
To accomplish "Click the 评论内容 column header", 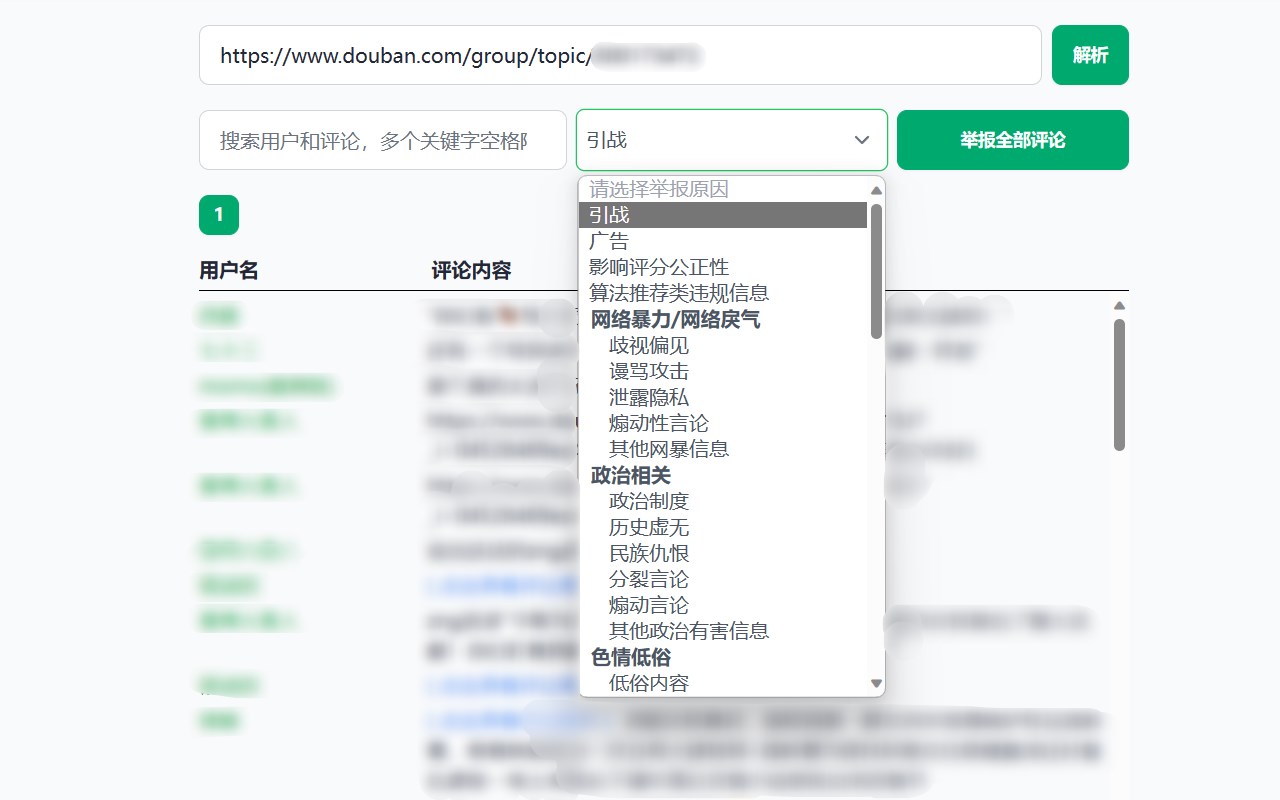I will pos(471,270).
